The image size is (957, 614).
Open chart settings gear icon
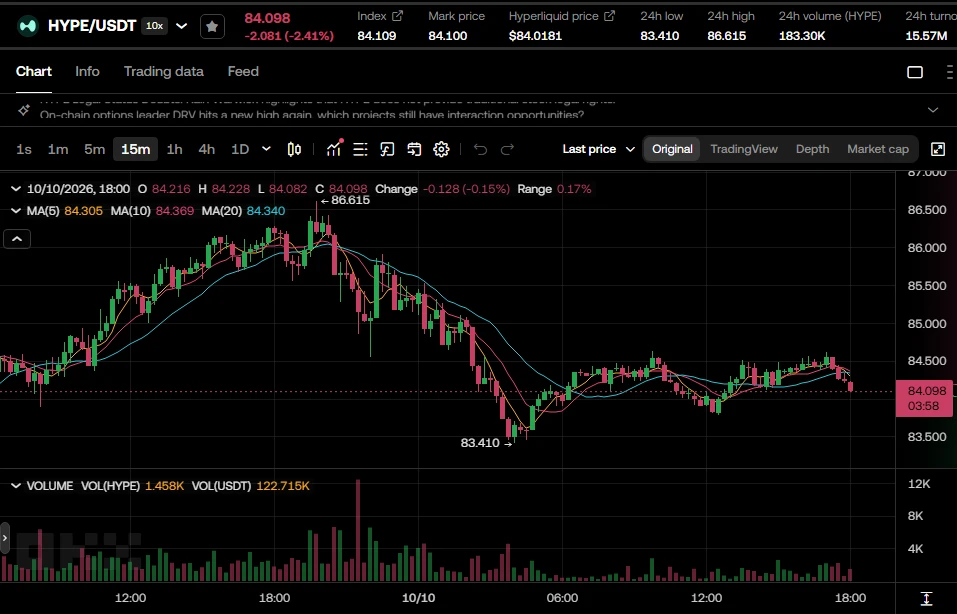click(441, 149)
